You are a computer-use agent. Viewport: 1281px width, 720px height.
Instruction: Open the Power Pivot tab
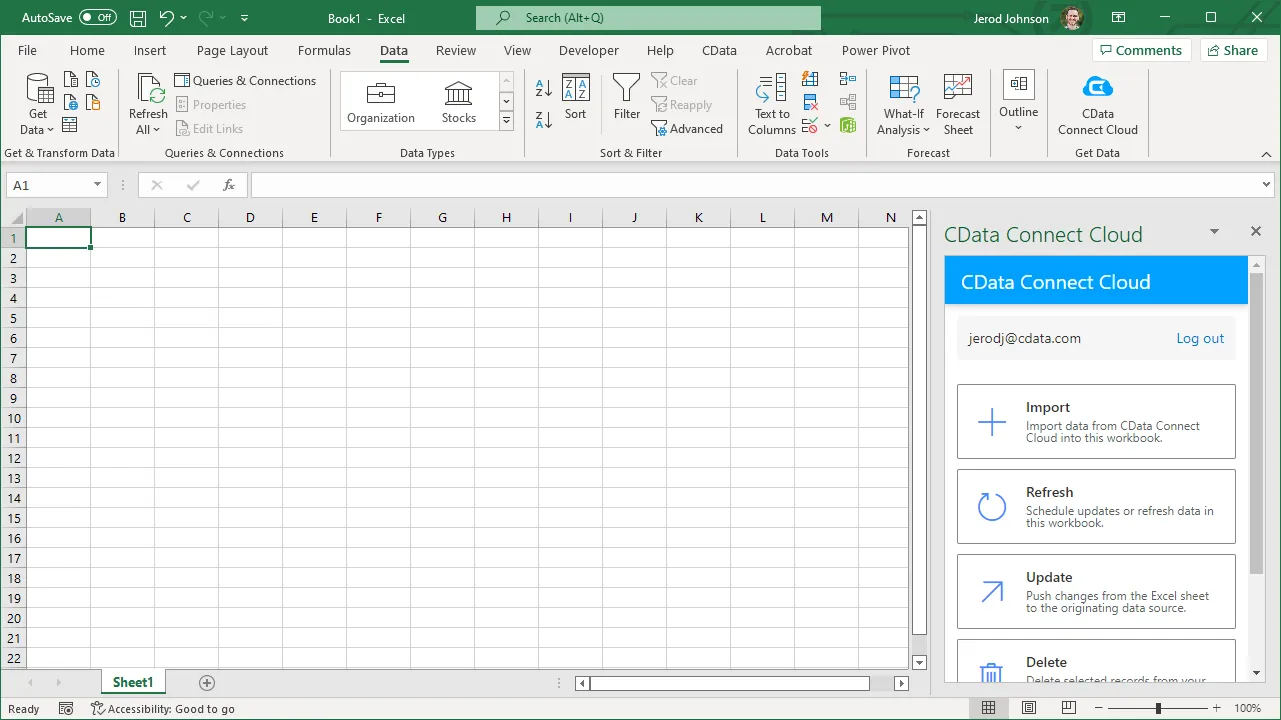click(x=875, y=50)
